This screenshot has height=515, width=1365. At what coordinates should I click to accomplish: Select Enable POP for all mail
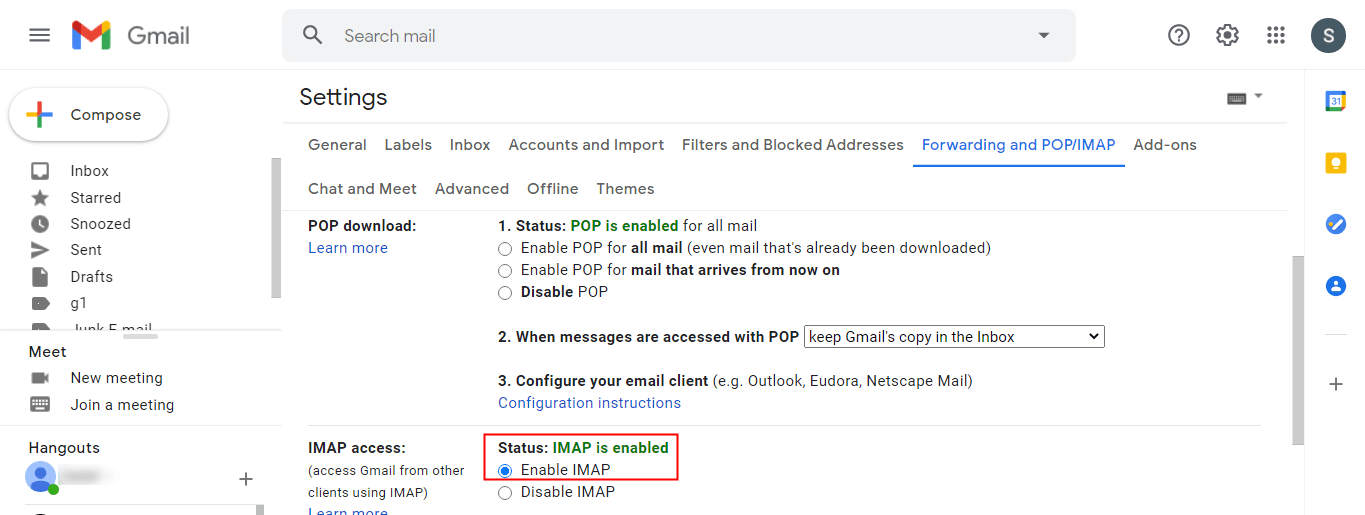pos(505,248)
